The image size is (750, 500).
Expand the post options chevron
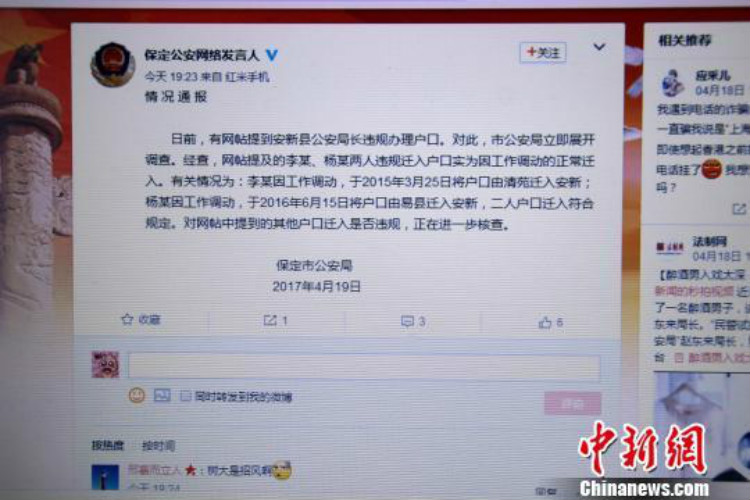click(x=599, y=47)
